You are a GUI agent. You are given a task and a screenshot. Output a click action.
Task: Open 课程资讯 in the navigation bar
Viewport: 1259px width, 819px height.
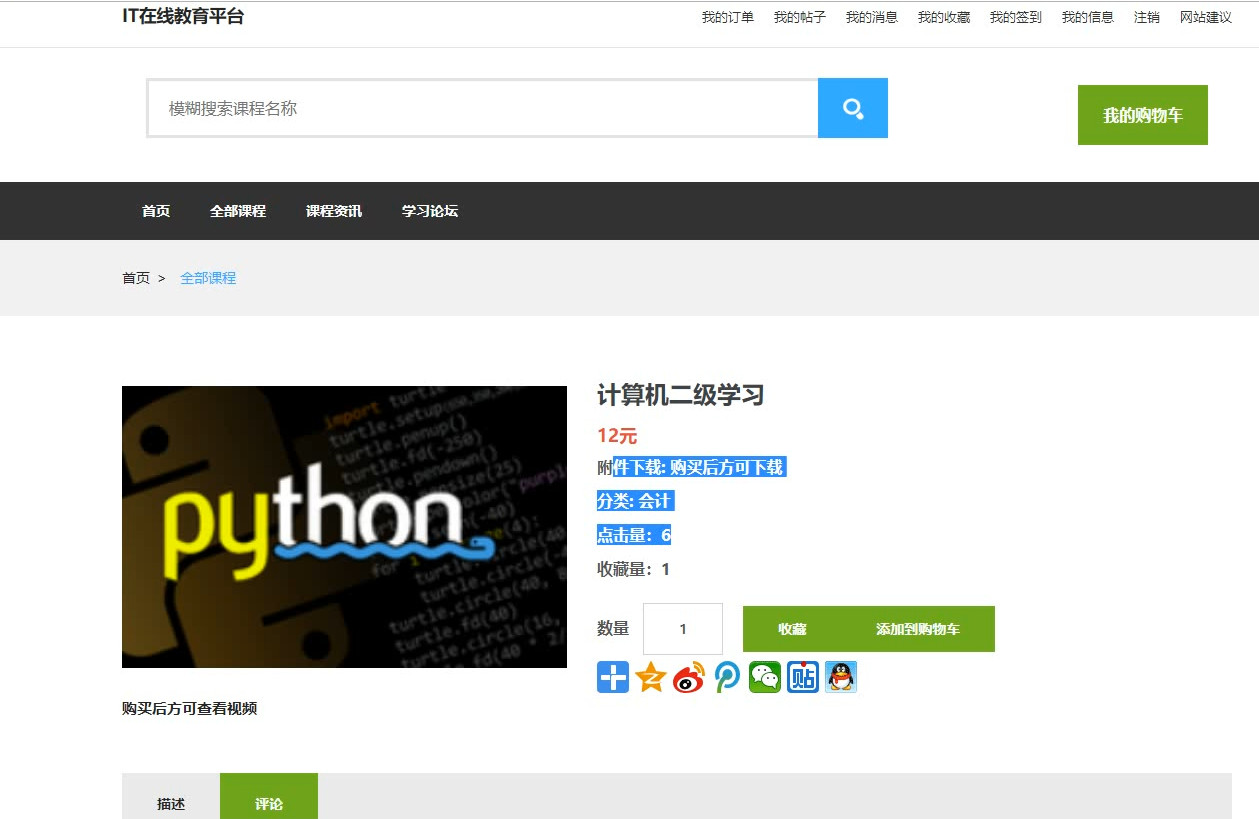334,211
